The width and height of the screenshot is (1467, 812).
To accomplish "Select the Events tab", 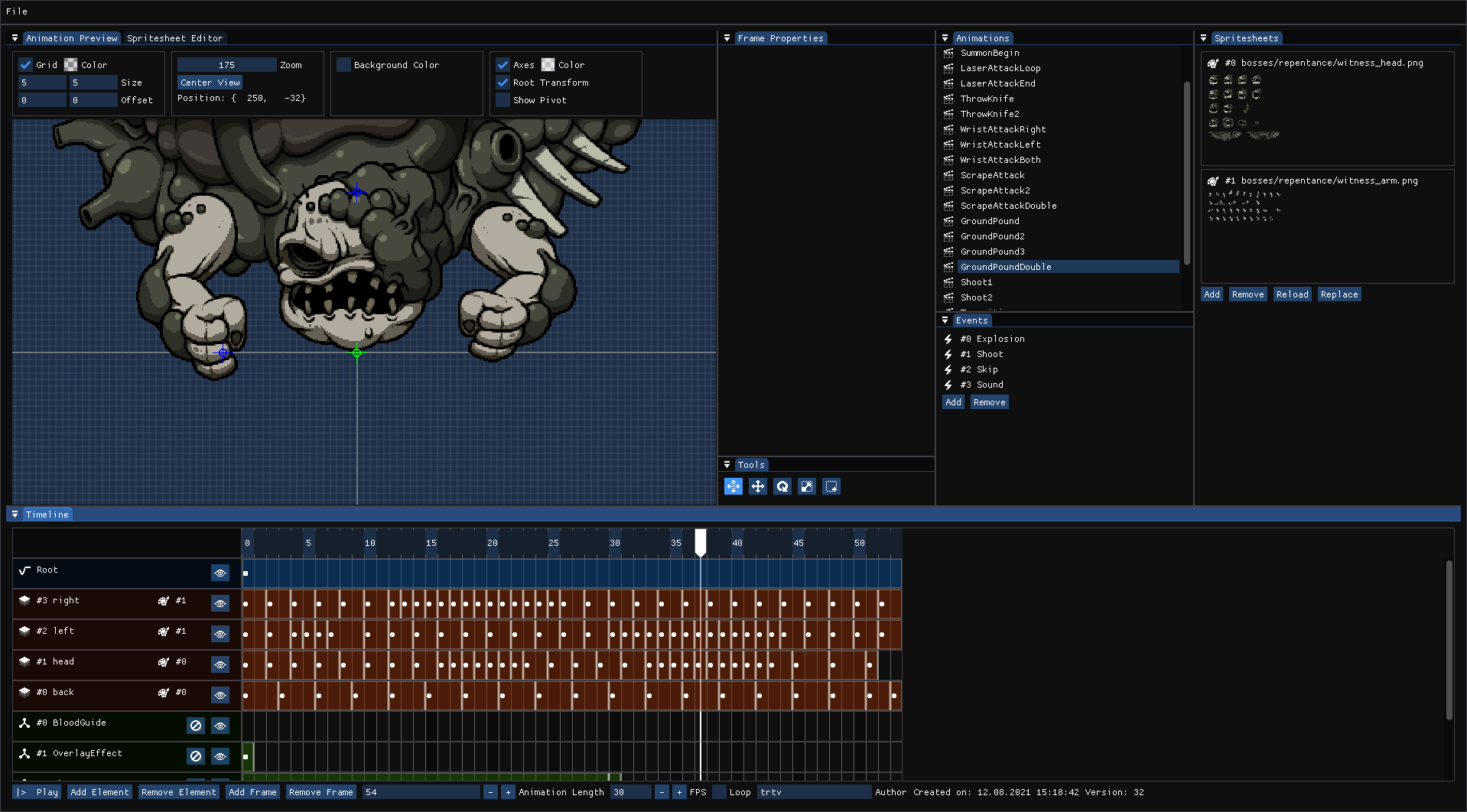I will (x=971, y=320).
